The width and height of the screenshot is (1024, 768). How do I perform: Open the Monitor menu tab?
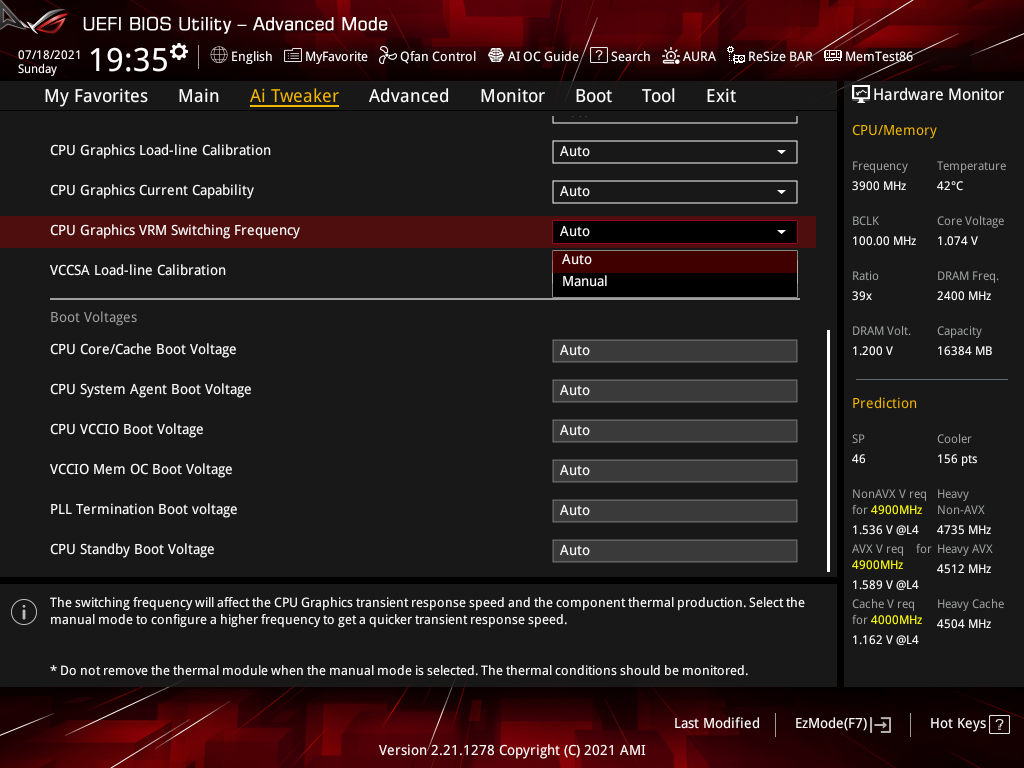pyautogui.click(x=512, y=95)
